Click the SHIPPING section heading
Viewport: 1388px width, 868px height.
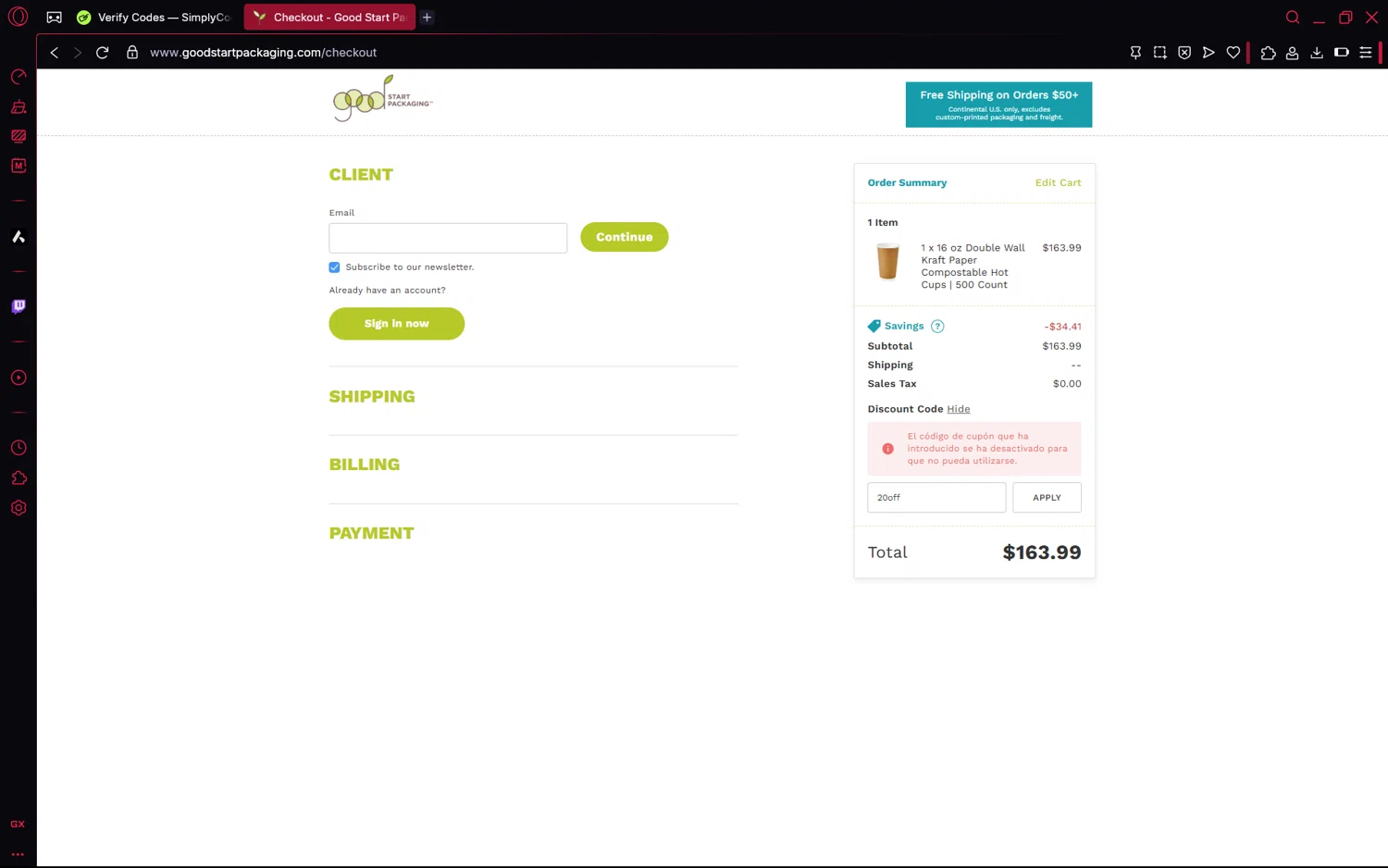click(372, 396)
